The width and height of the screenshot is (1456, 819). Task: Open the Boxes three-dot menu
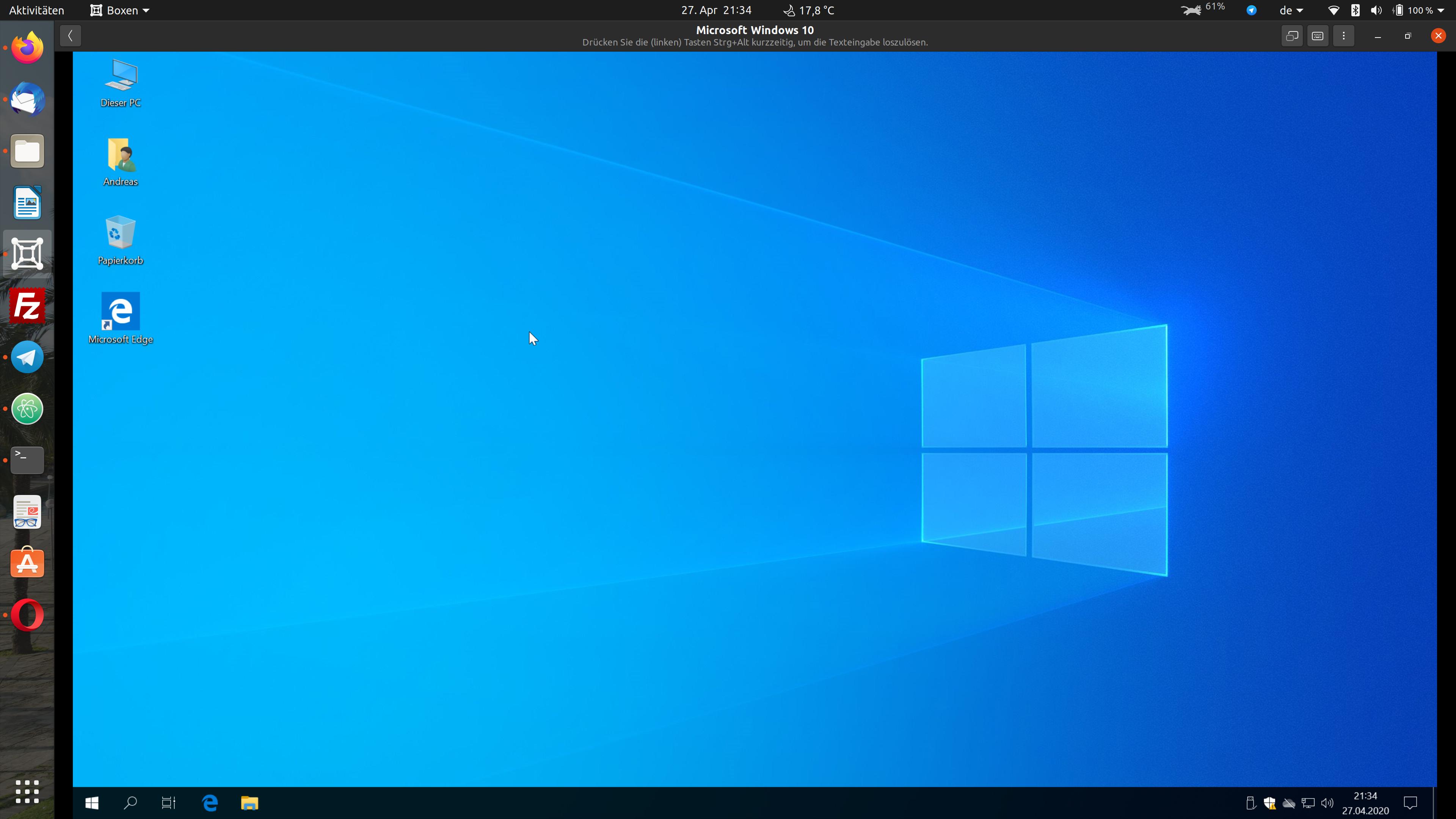click(x=1343, y=36)
